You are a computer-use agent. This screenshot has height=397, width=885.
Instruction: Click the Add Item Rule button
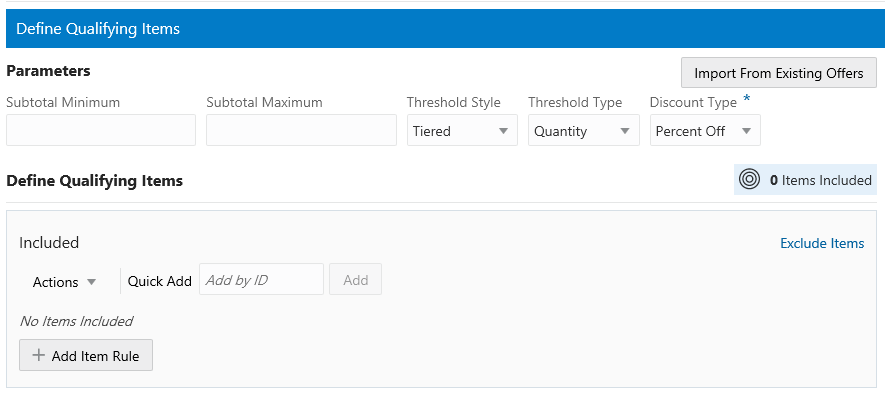(x=86, y=355)
